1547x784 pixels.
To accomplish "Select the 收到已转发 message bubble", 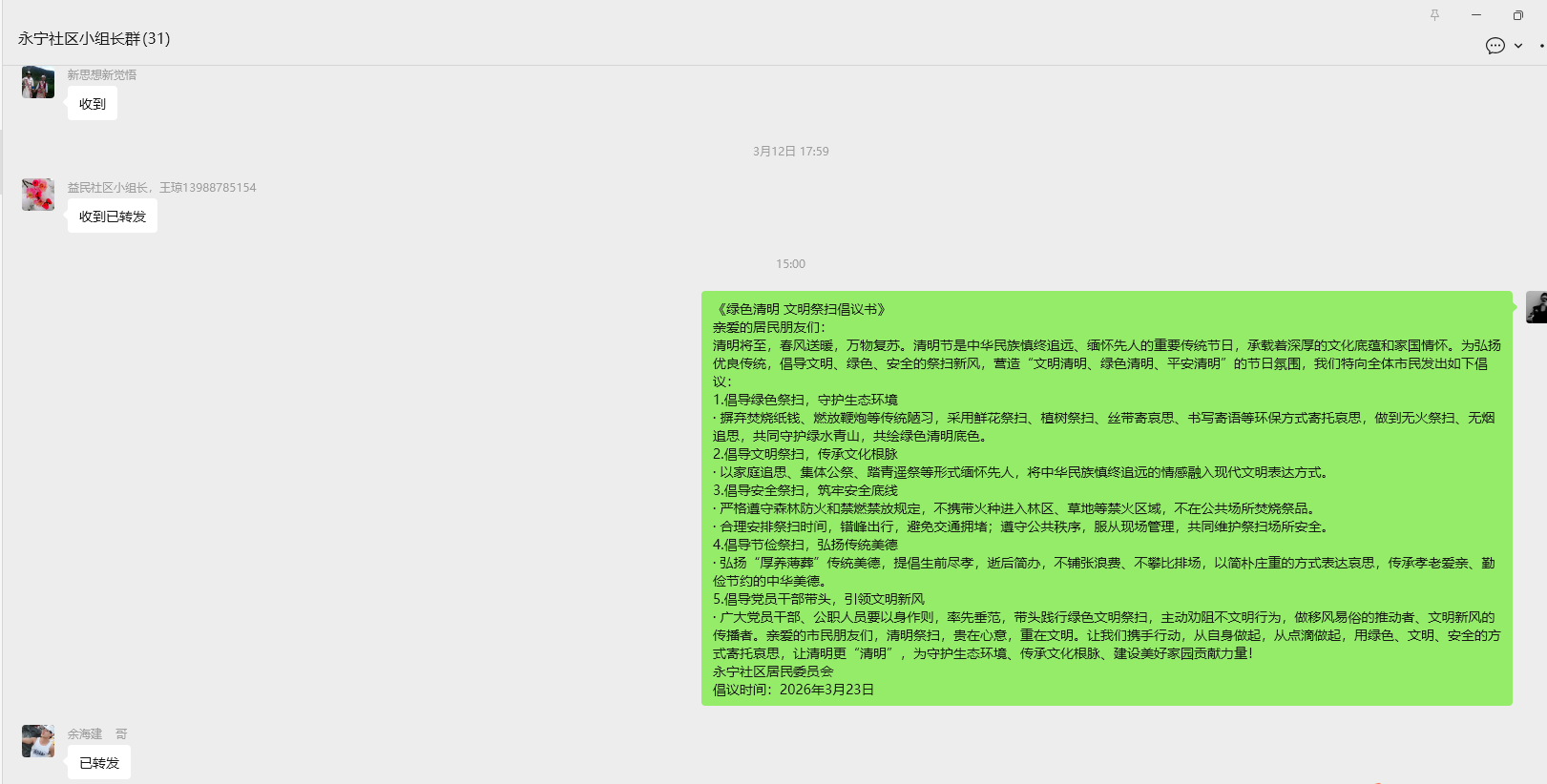I will pos(113,217).
